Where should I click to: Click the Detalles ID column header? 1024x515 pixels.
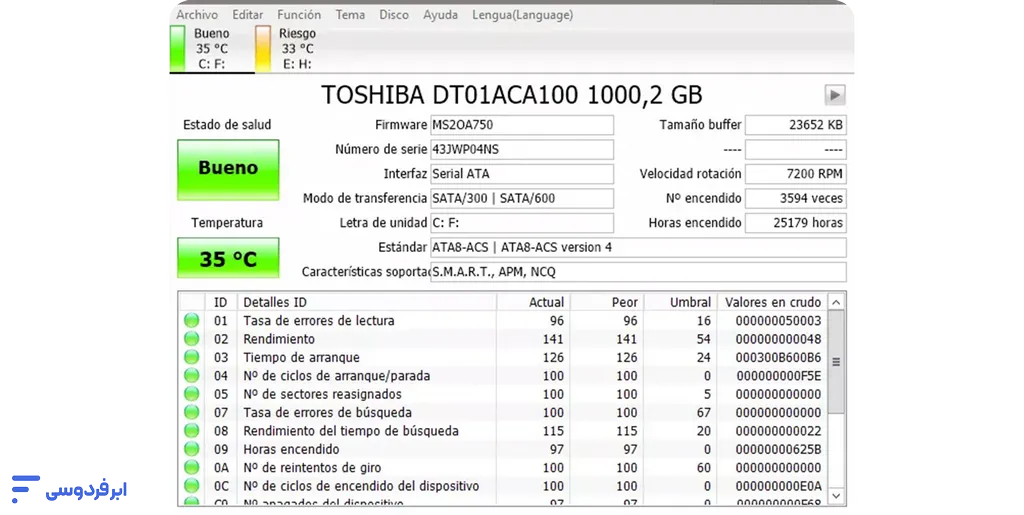click(366, 302)
